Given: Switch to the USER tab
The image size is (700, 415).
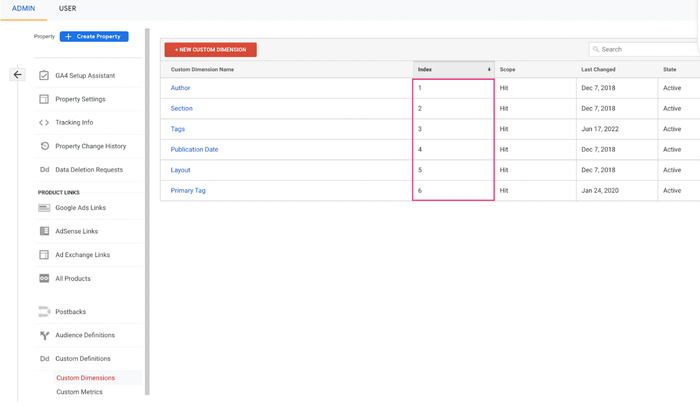Looking at the screenshot, I should click(67, 9).
